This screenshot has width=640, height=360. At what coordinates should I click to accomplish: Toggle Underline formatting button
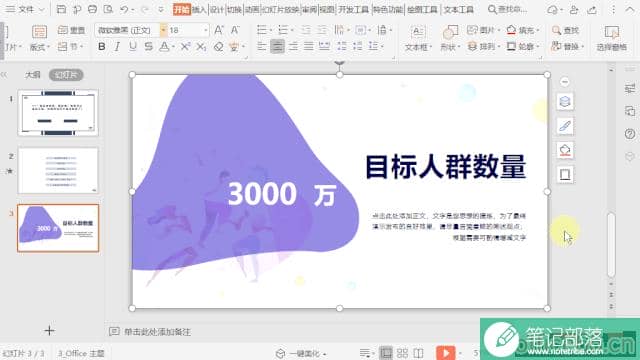pos(133,47)
